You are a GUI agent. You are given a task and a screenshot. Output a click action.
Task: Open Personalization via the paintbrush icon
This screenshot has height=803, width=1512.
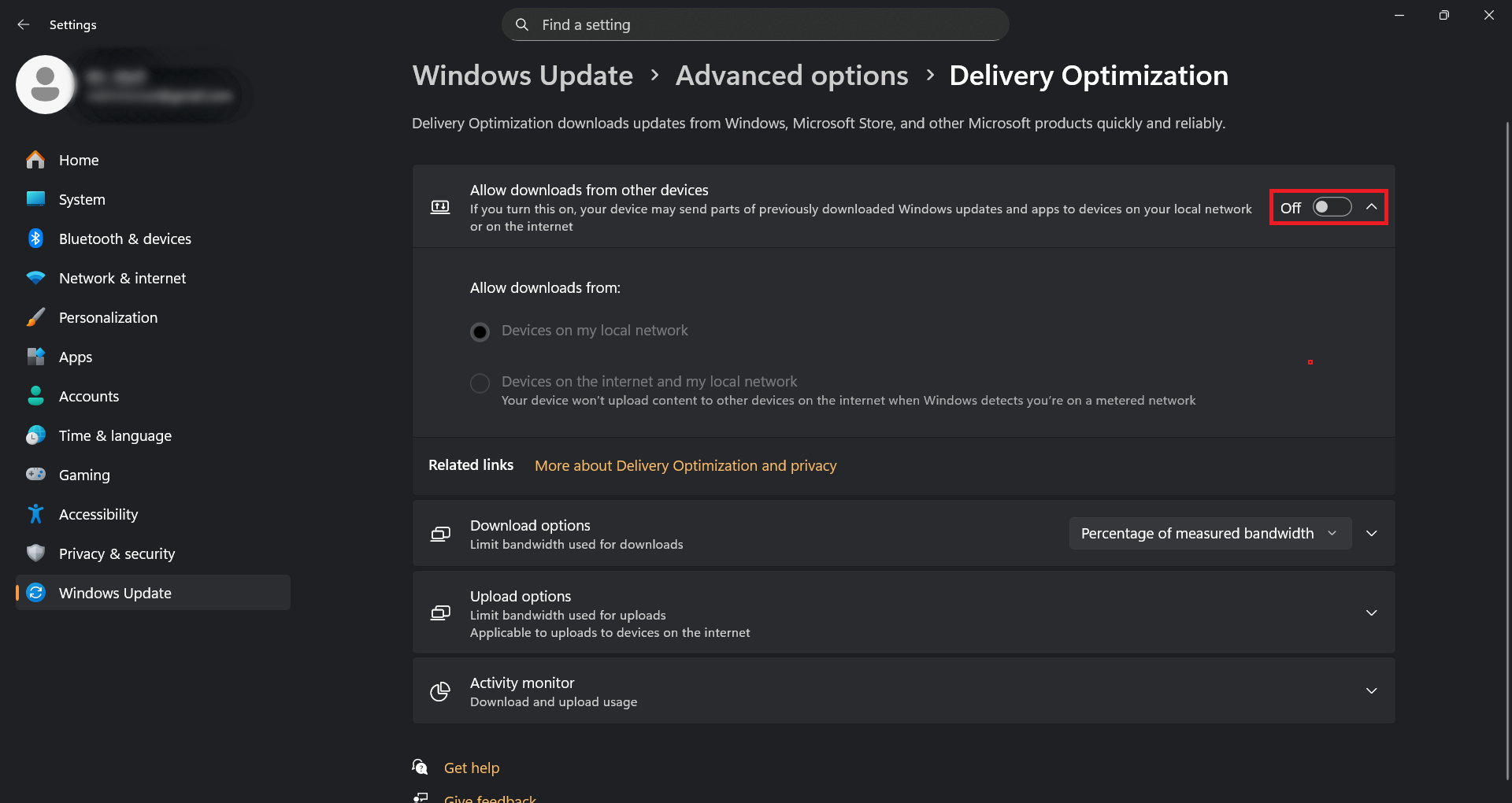[35, 317]
